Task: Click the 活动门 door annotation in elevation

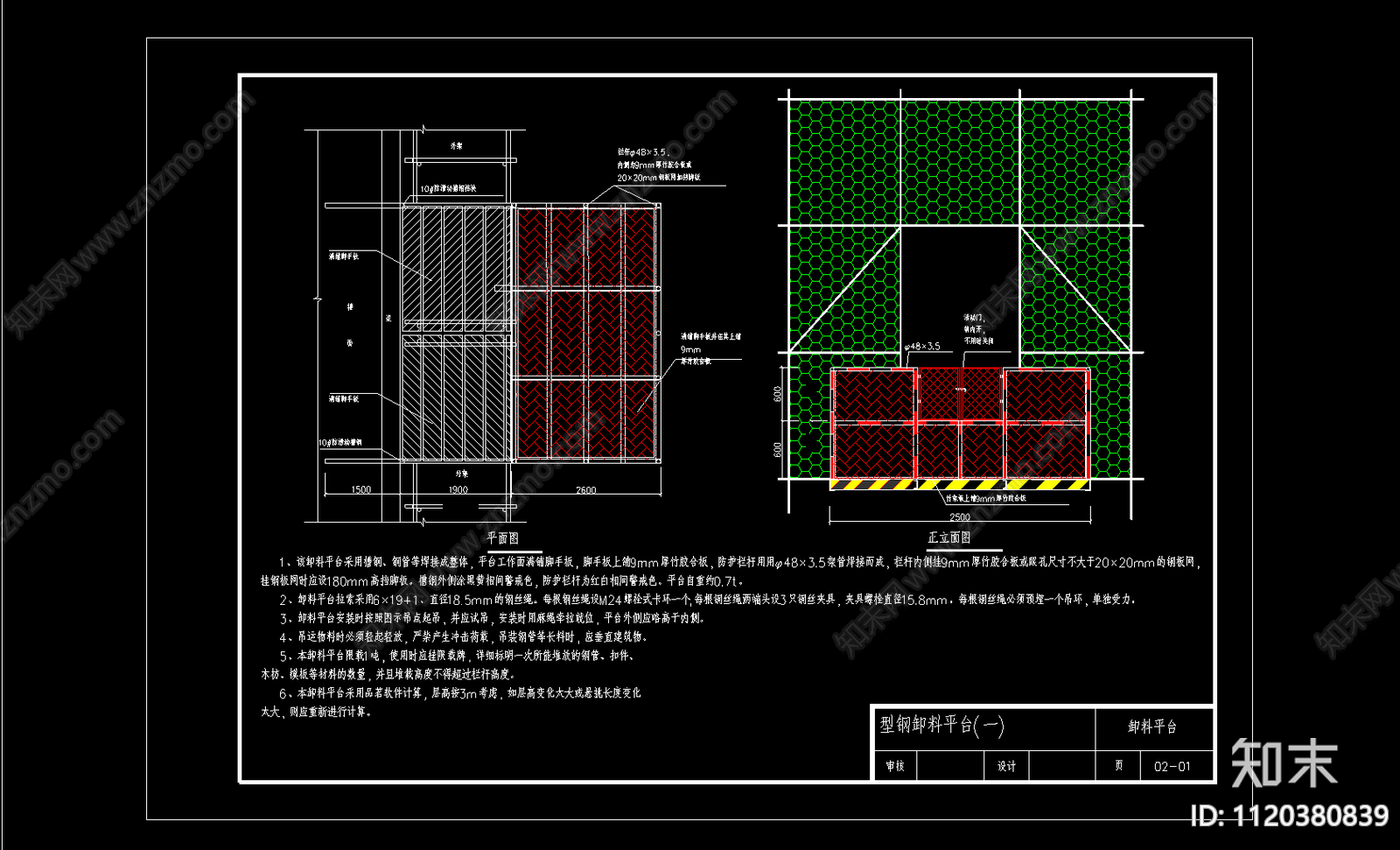Action: (x=978, y=329)
